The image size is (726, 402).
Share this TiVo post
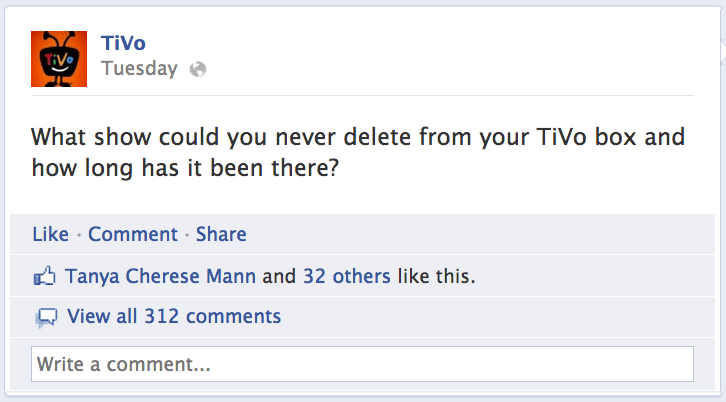click(221, 234)
